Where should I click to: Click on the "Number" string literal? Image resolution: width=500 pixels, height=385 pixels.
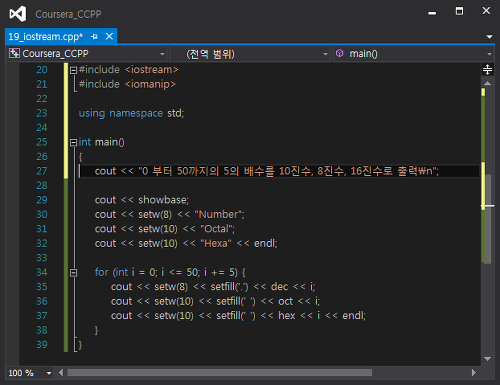219,215
